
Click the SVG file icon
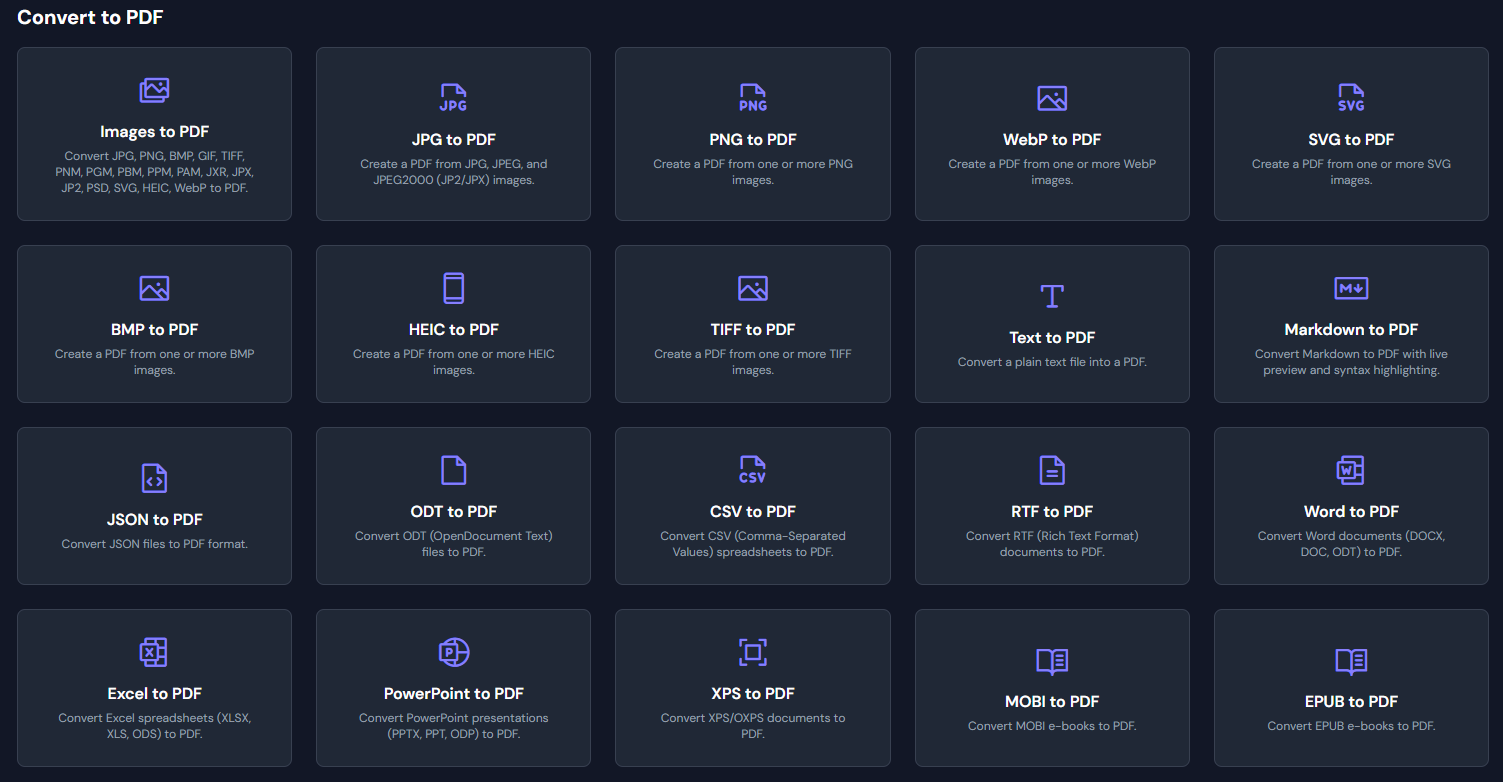click(x=1351, y=98)
